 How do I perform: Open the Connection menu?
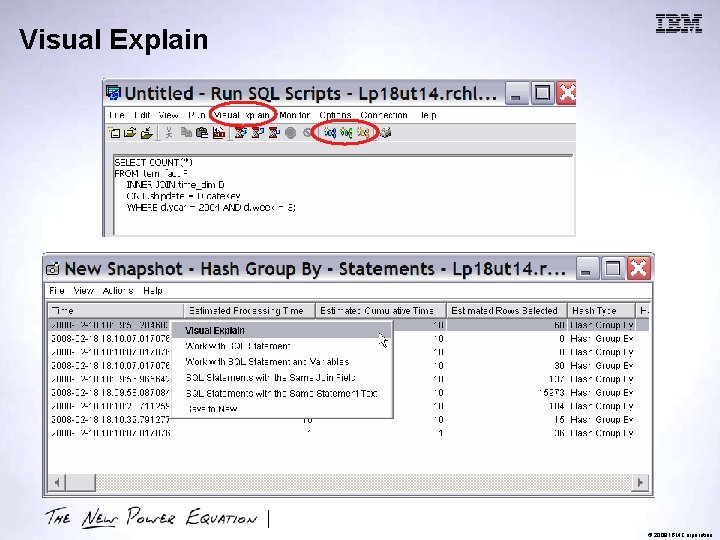click(x=384, y=115)
